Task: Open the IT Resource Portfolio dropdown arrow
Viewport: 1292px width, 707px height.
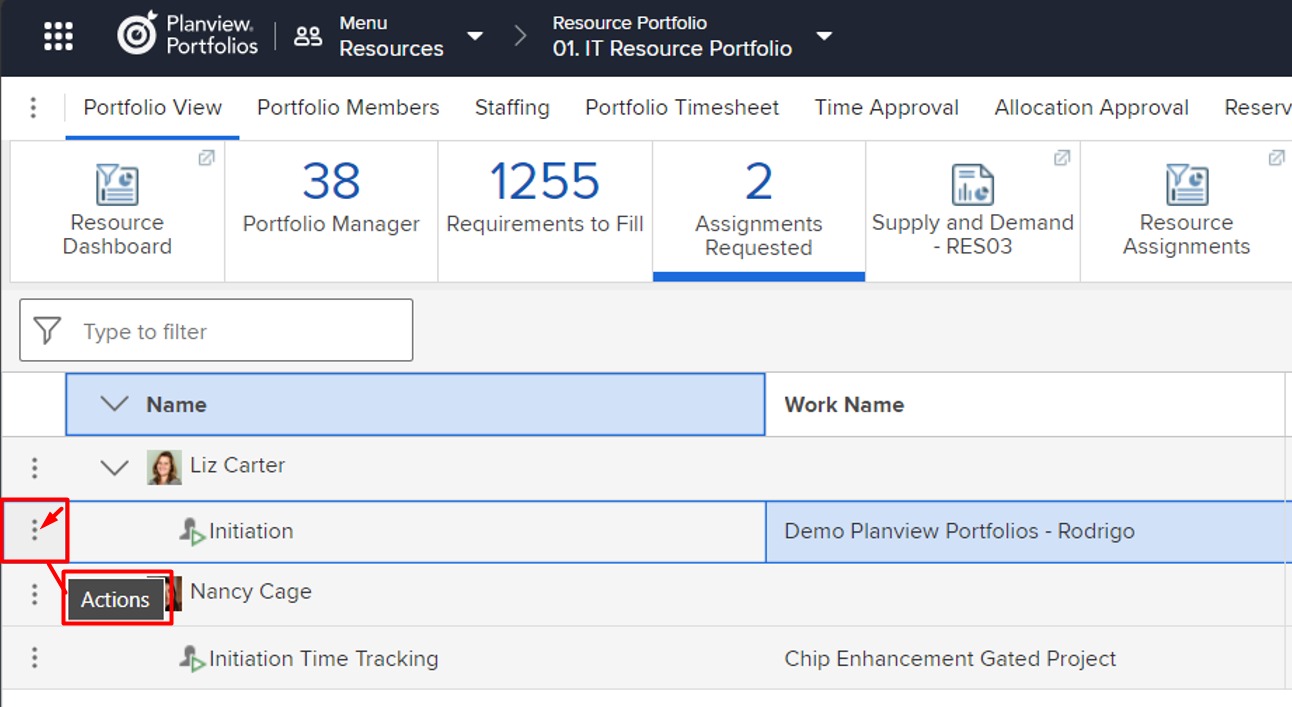Action: click(824, 36)
